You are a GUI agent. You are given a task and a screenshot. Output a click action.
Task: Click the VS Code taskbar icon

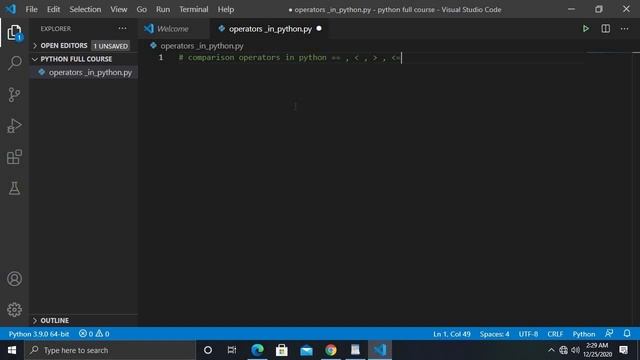click(380, 350)
